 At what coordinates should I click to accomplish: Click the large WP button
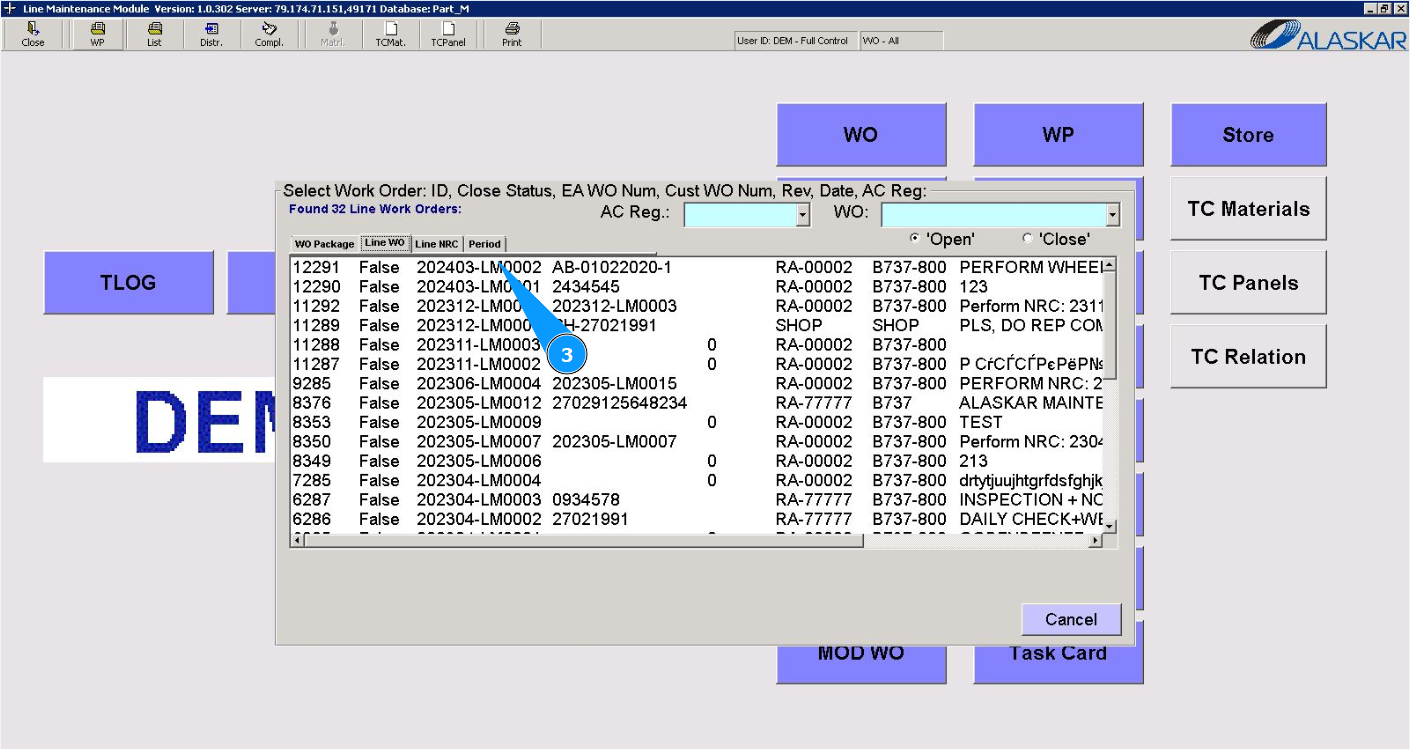(x=1058, y=134)
